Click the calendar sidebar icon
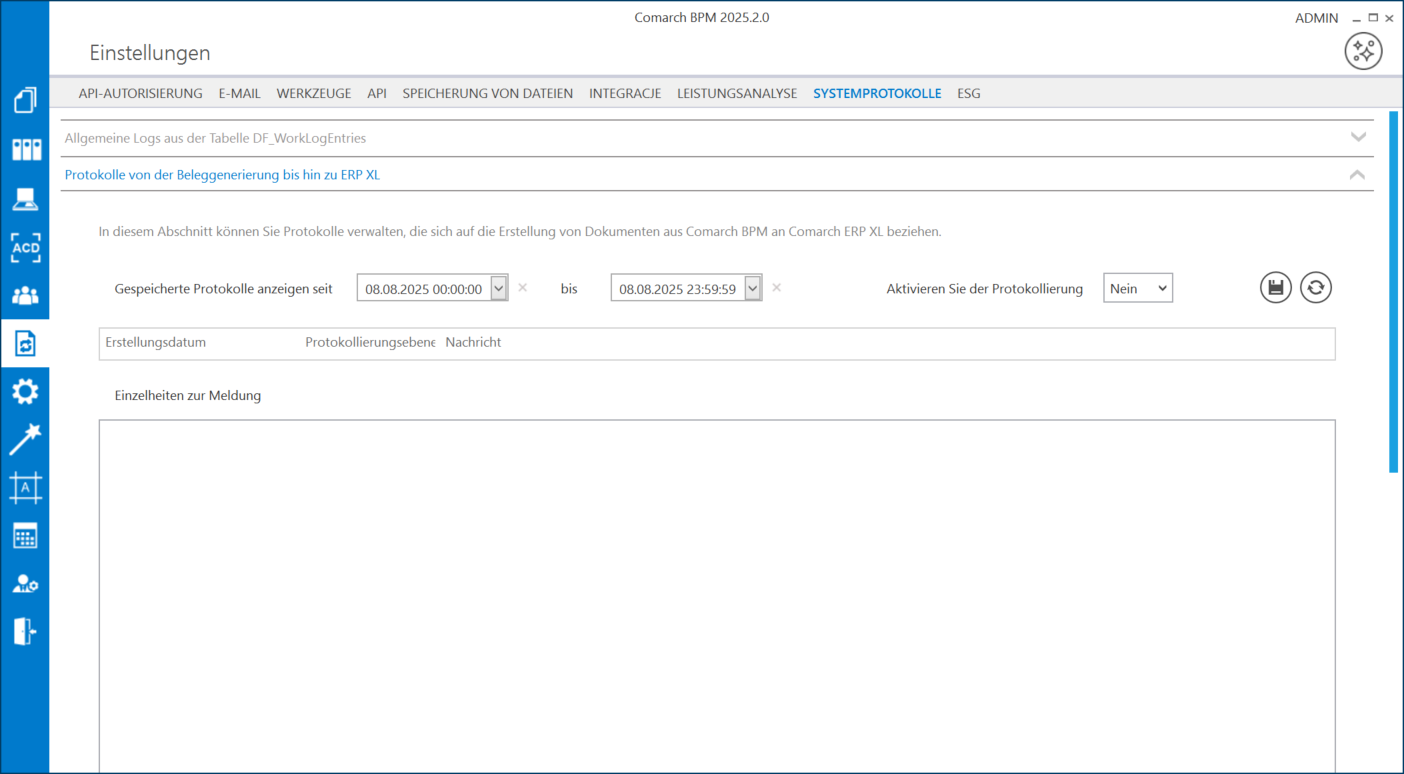 point(25,536)
